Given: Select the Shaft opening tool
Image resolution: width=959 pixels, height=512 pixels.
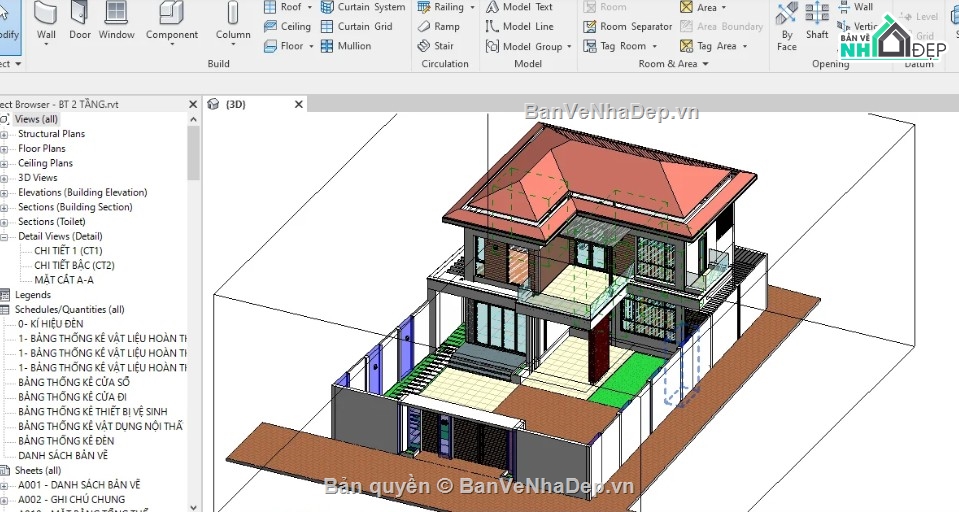Looking at the screenshot, I should point(817,21).
